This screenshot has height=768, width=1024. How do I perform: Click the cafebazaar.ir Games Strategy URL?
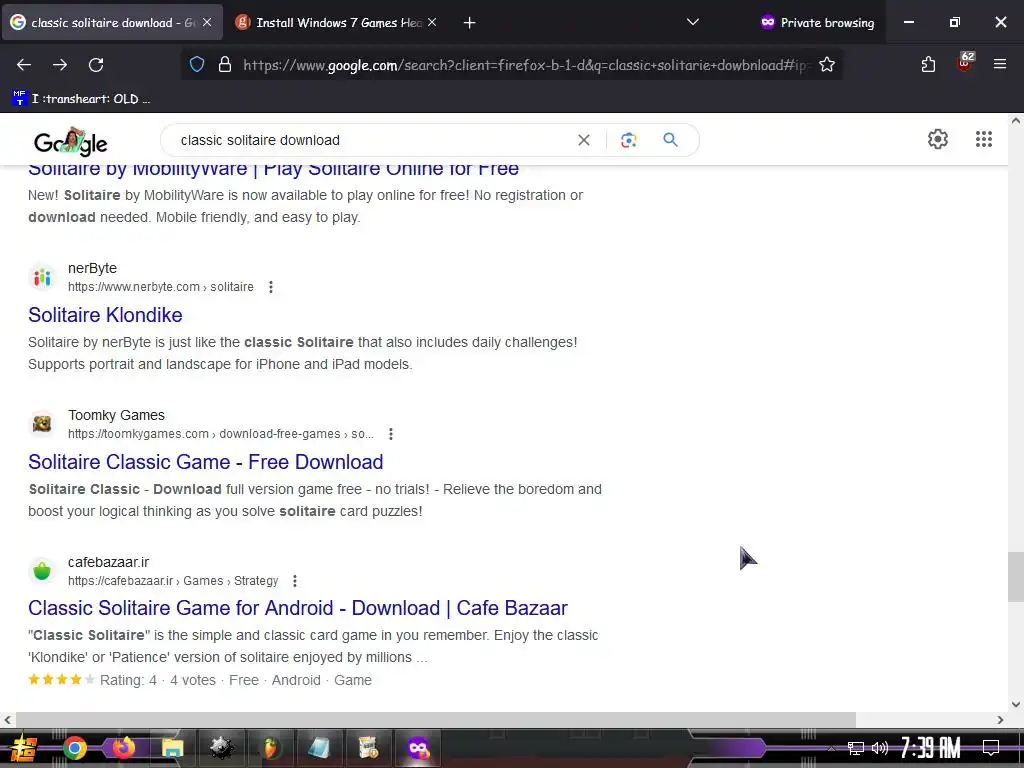point(173,581)
